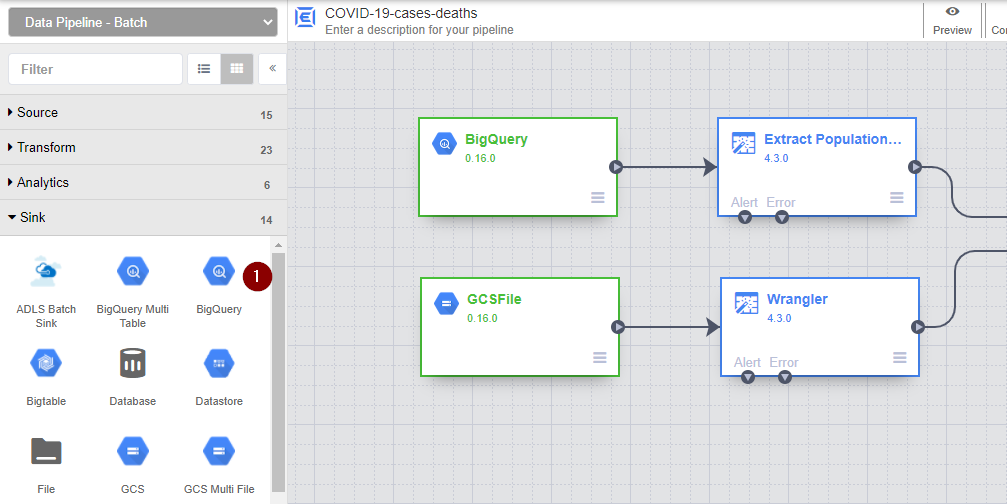Select the GCSFile source node
The width and height of the screenshot is (1007, 504).
point(520,327)
